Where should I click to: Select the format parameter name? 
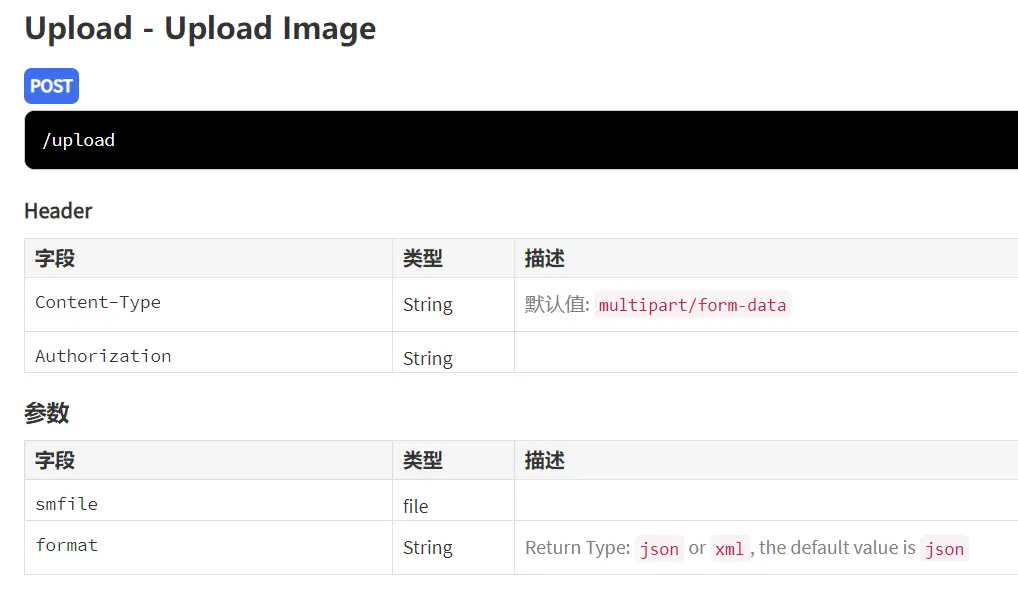pyautogui.click(x=67, y=545)
